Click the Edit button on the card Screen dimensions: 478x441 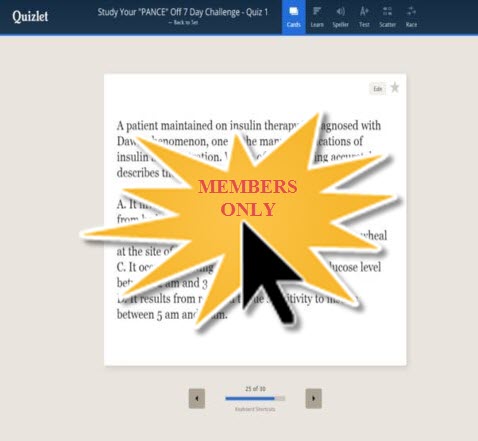coord(377,89)
